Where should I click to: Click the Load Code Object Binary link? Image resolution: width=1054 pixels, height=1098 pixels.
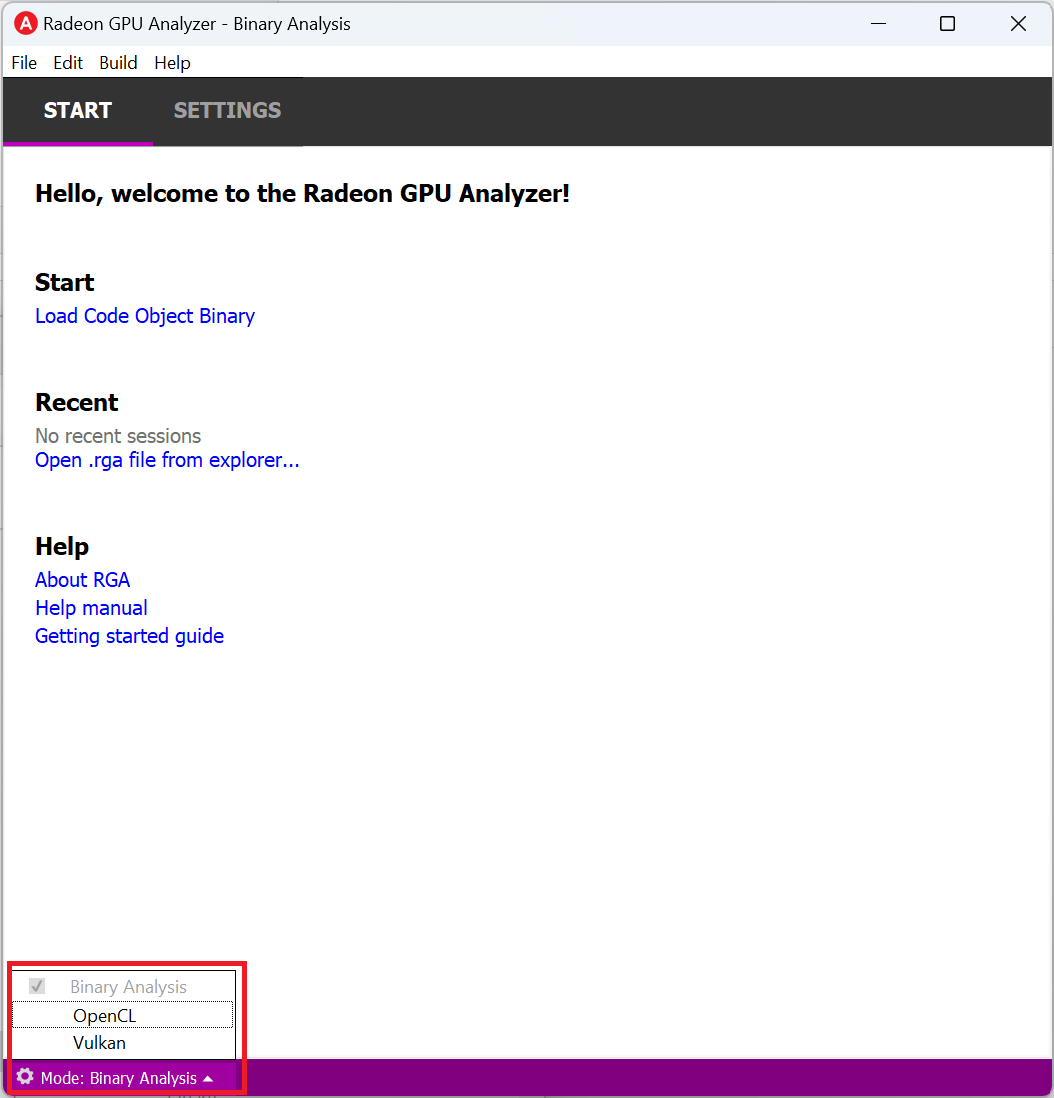(x=145, y=316)
